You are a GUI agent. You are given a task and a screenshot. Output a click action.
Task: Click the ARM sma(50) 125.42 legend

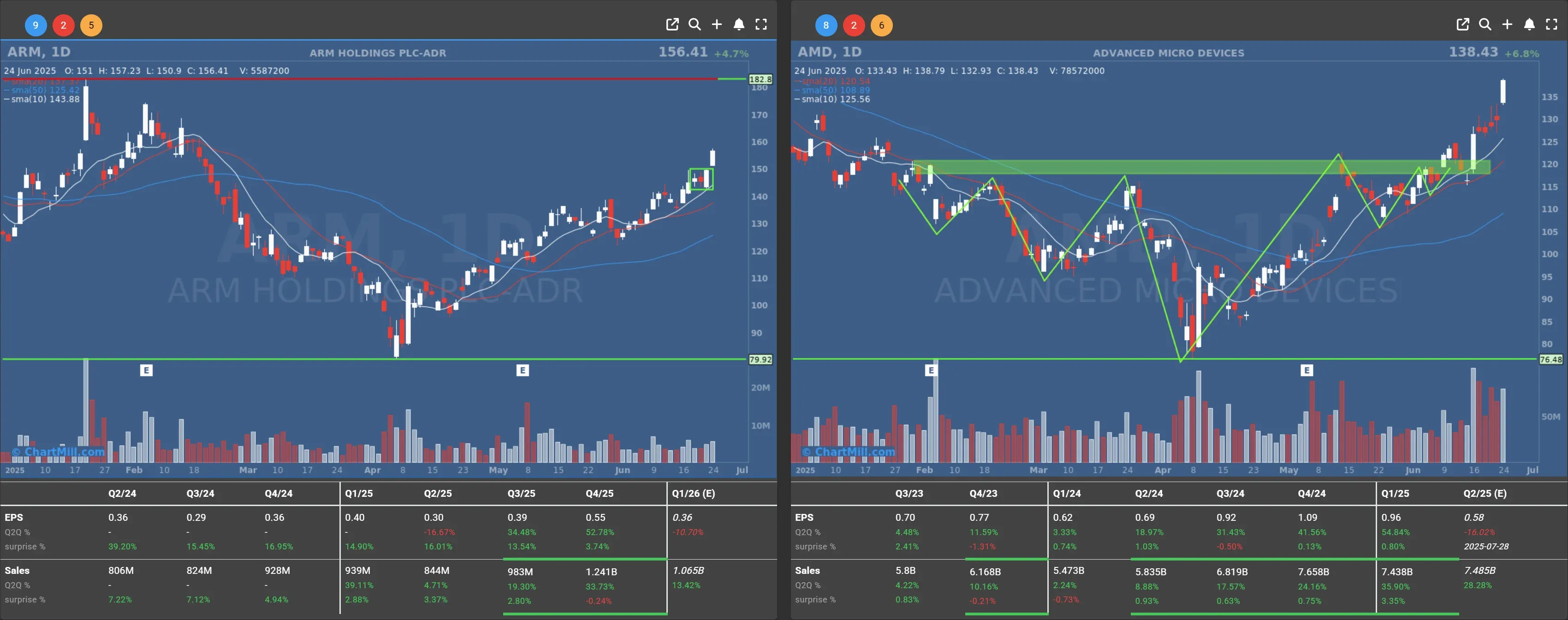42,90
